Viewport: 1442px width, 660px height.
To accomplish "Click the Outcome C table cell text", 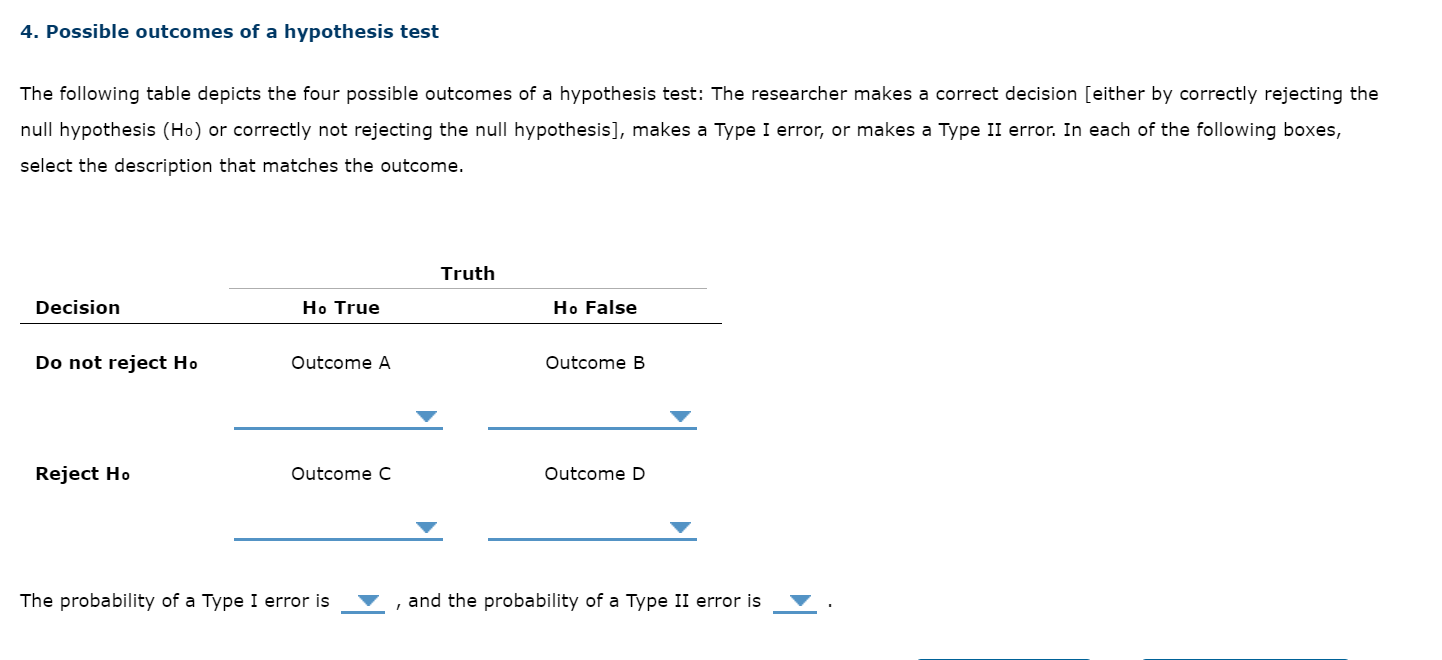I will [x=340, y=473].
